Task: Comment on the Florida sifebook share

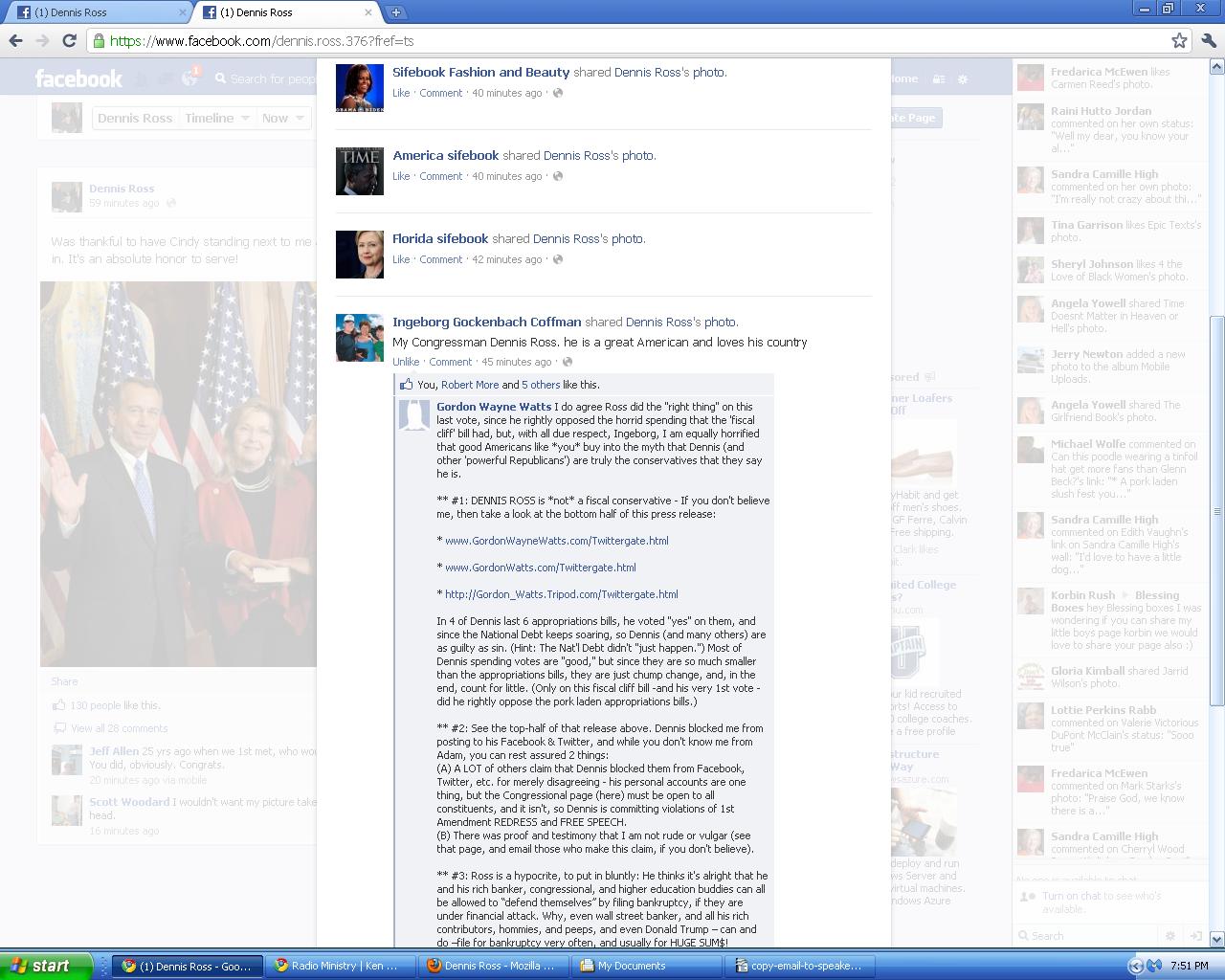Action: click(440, 259)
